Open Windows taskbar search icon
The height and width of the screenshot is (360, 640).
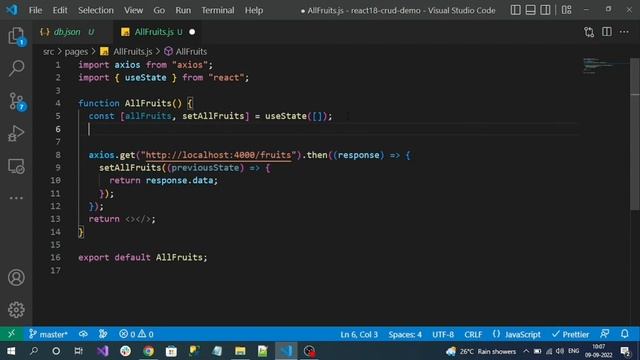34,351
